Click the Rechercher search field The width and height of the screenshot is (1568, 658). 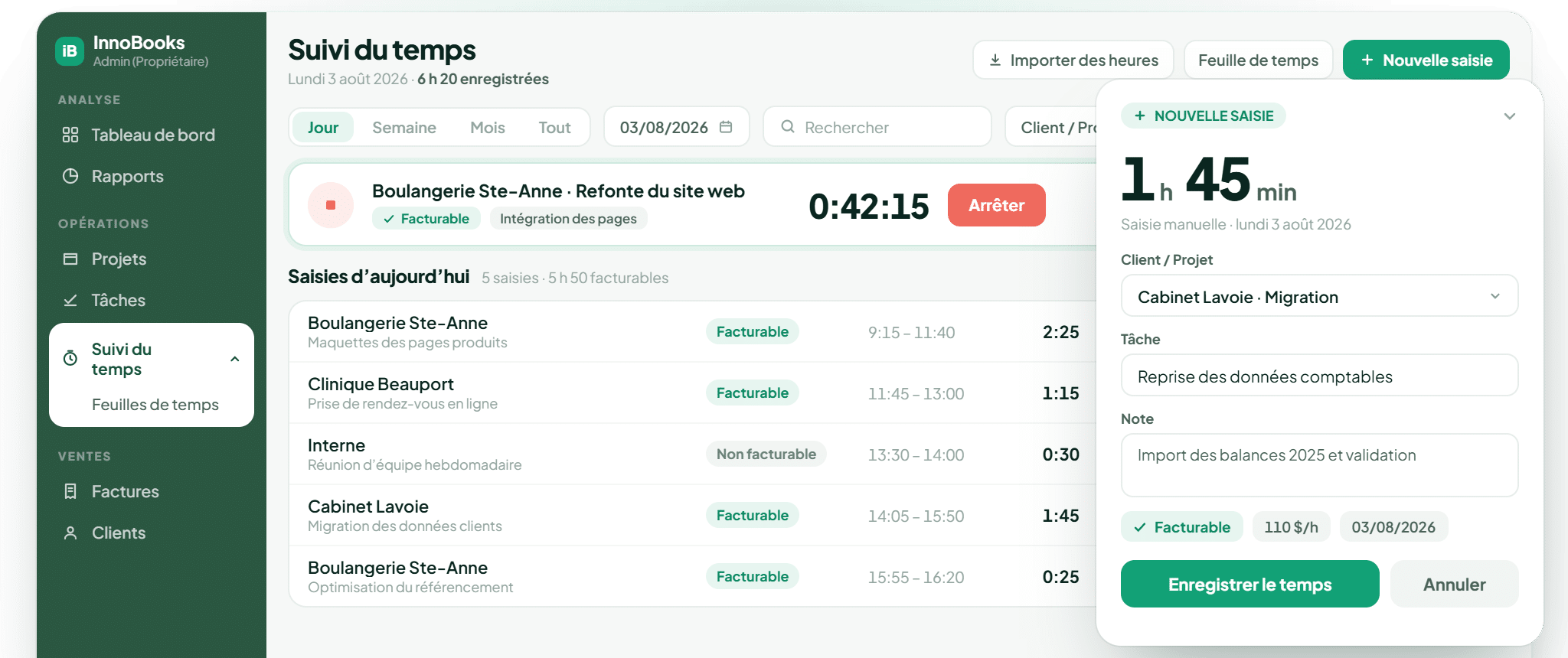click(x=877, y=127)
